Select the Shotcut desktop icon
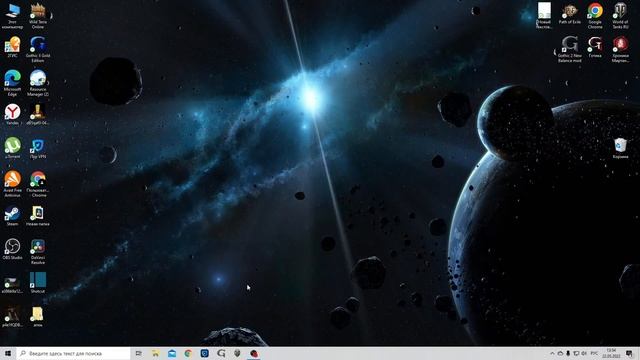The width and height of the screenshot is (640, 360). coord(38,282)
